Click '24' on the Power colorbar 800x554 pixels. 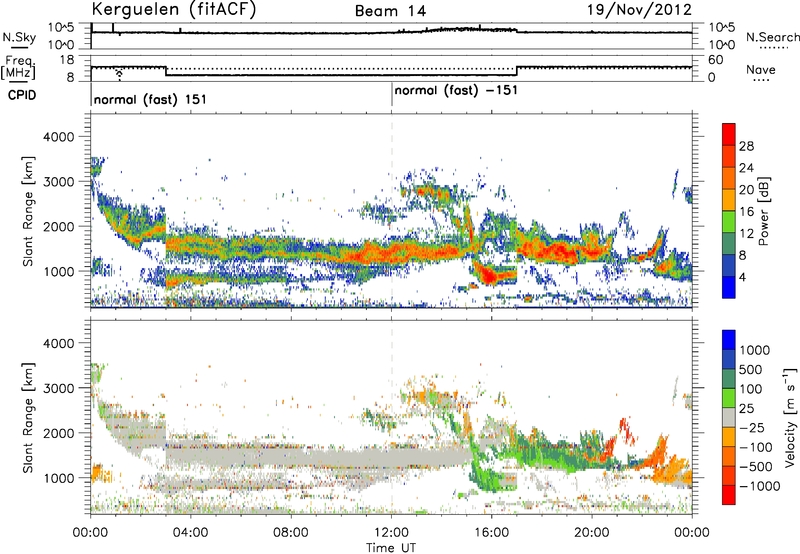tap(746, 168)
